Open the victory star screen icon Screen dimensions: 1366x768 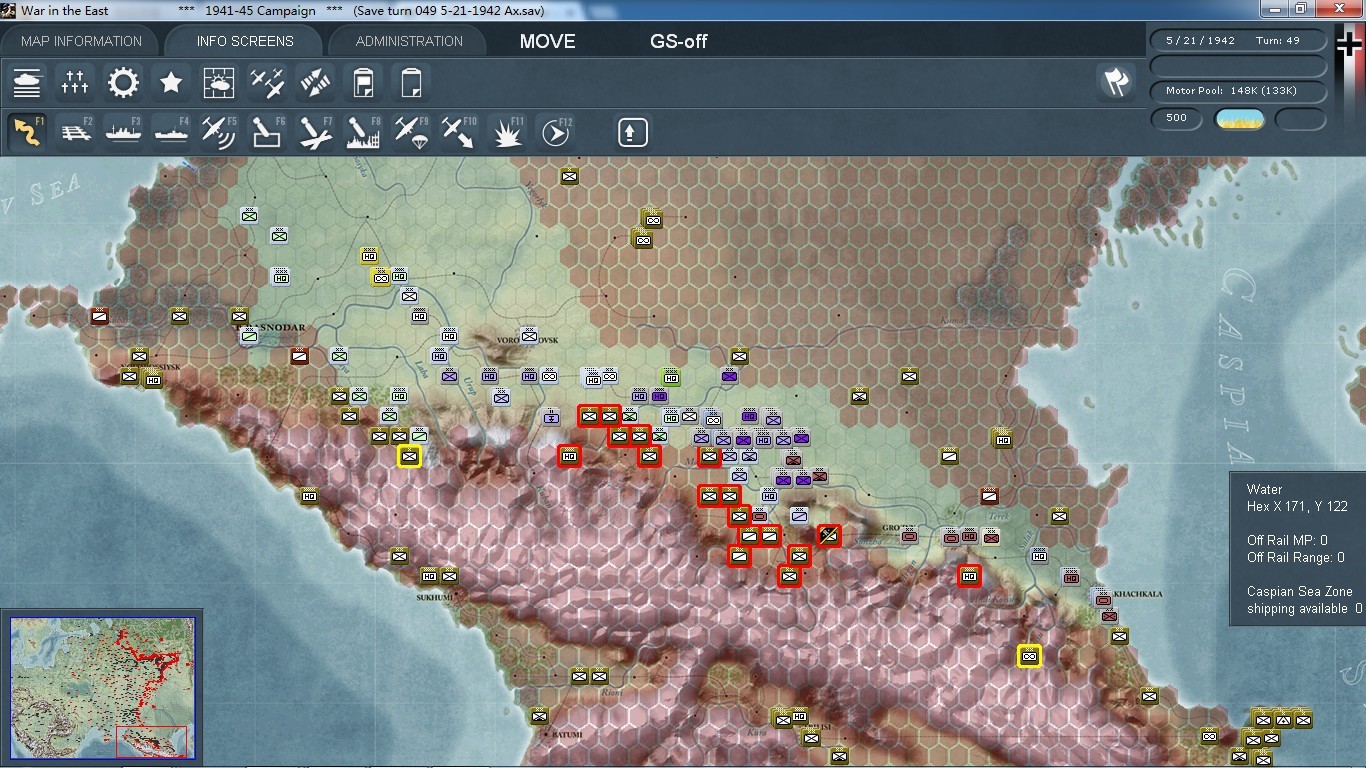point(171,83)
